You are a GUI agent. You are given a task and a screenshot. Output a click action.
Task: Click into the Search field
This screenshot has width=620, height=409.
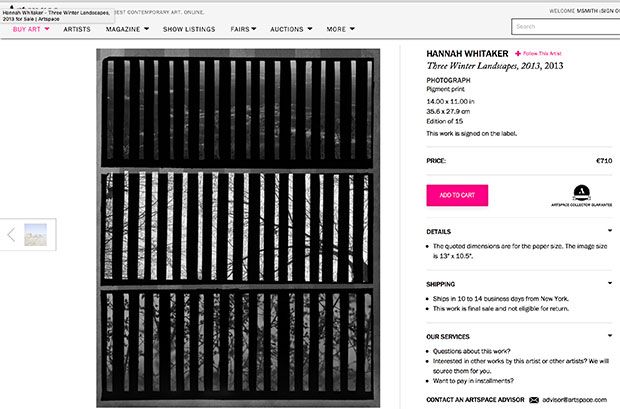coord(565,27)
